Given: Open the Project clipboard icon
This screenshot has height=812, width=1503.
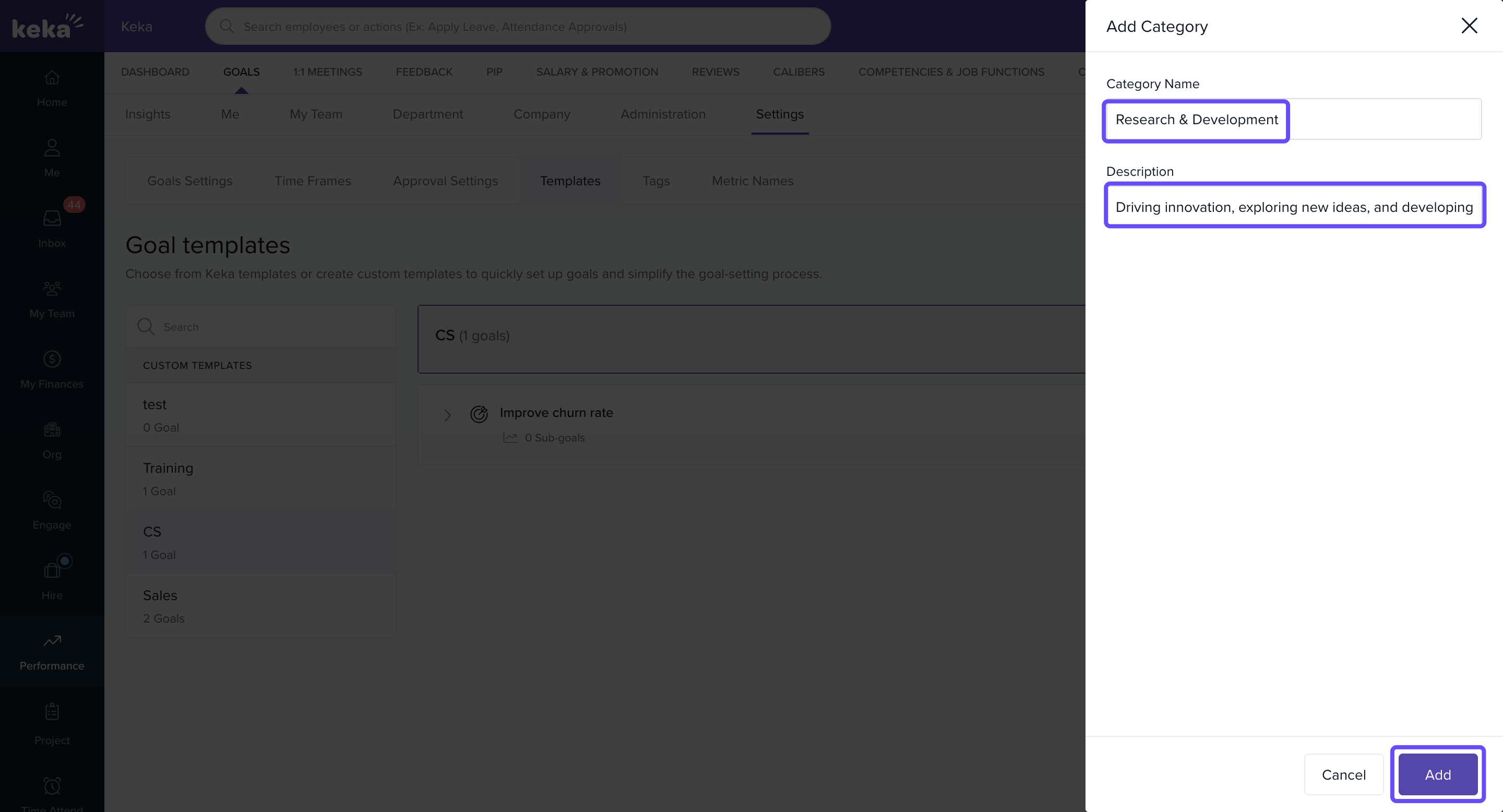Looking at the screenshot, I should tap(52, 711).
